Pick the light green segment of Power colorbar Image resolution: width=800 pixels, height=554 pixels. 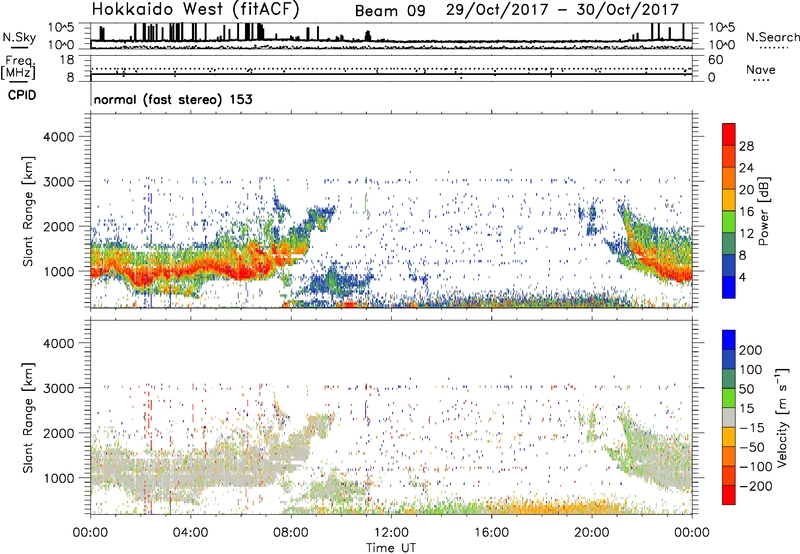point(729,223)
